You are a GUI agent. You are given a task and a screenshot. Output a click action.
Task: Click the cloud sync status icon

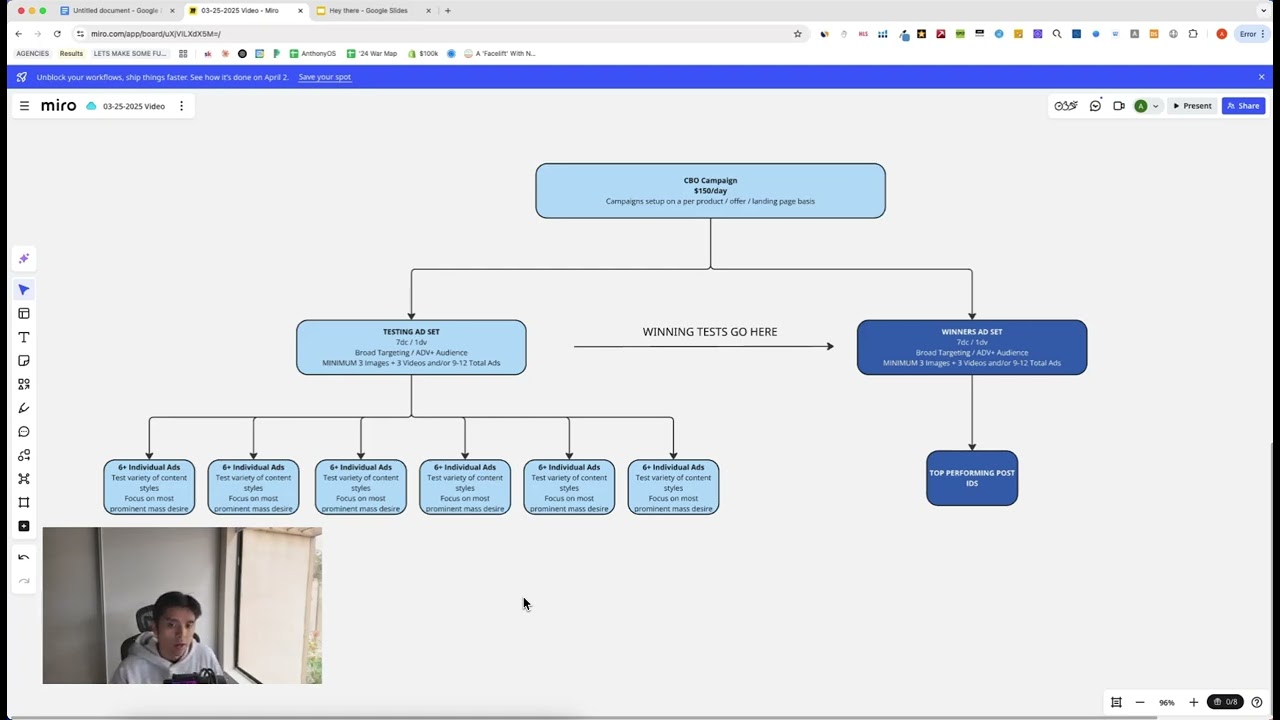(x=91, y=106)
